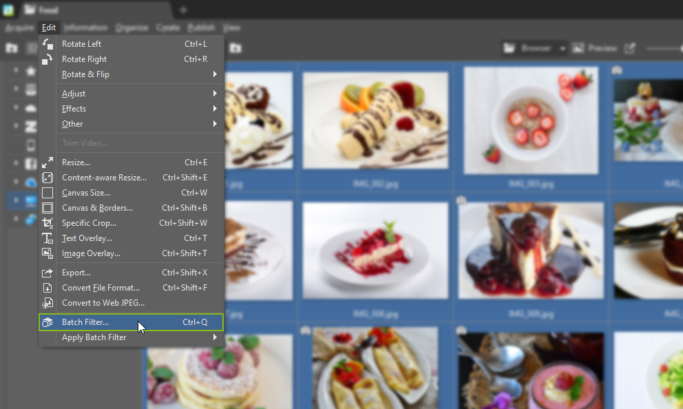Choose Convert File Format... entry
The image size is (683, 409).
(x=131, y=288)
